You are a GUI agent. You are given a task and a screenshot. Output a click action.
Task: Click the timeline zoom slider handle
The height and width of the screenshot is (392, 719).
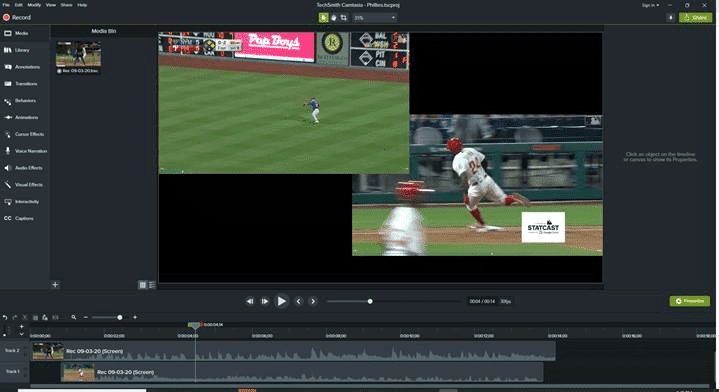120,317
